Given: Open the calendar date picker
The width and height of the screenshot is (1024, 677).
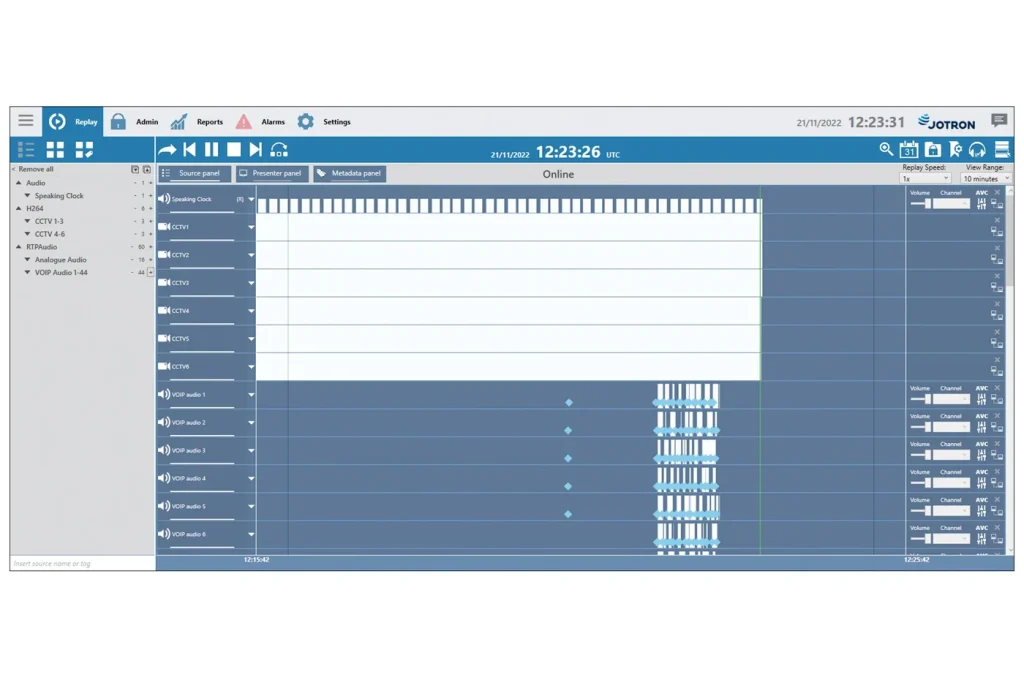Looking at the screenshot, I should (908, 150).
